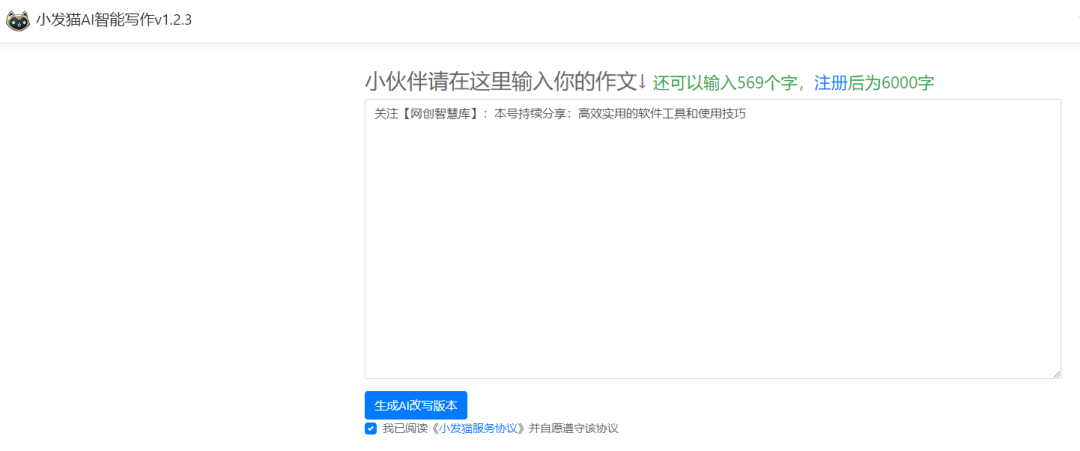Viewport: 1080px width, 451px height.
Task: Click the 还可以输入569个字 counter text
Action: click(x=725, y=83)
